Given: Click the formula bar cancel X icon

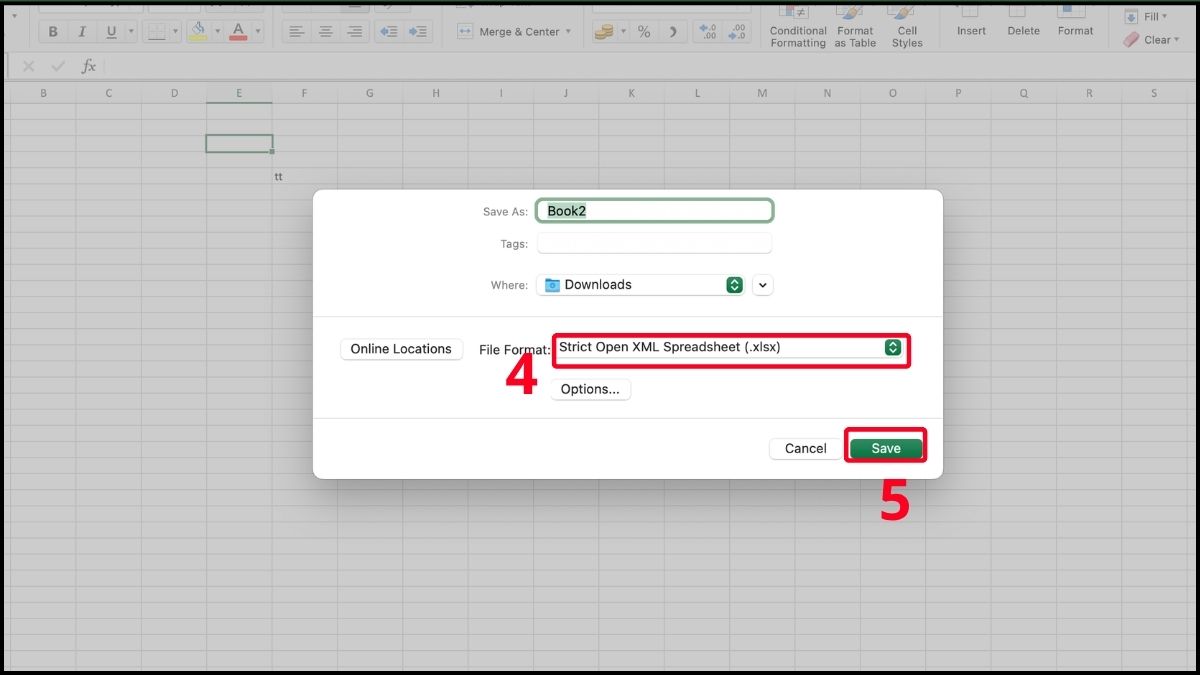Looking at the screenshot, I should 28,66.
